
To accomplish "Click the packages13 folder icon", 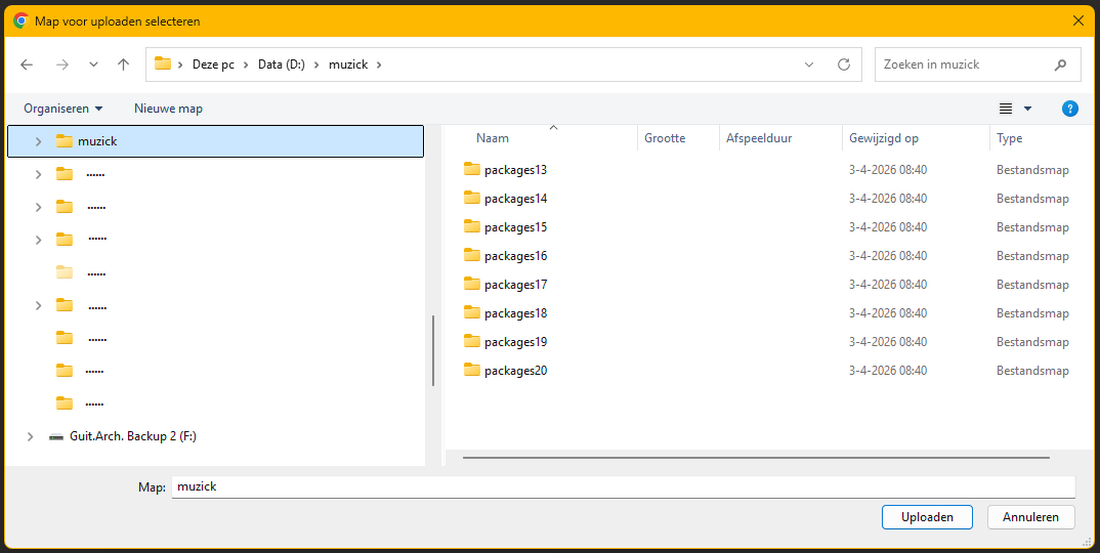I will pos(472,169).
